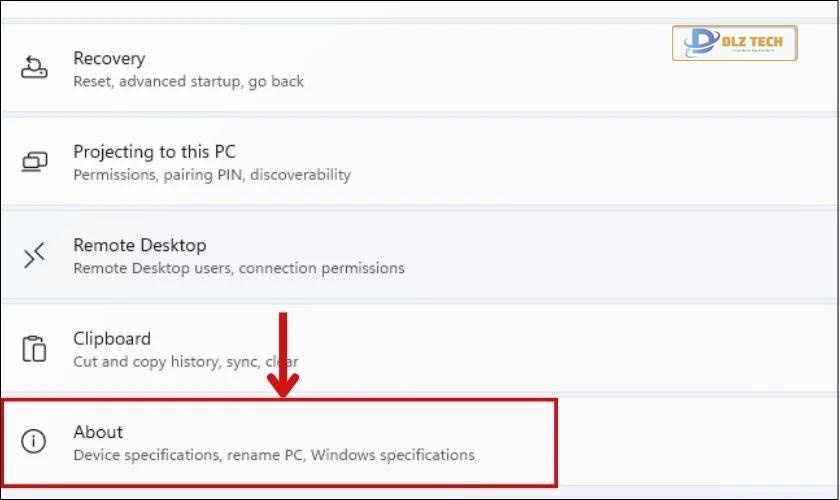The height and width of the screenshot is (500, 840).
Task: Open Projecting to this PC settings
Action: [x=154, y=152]
